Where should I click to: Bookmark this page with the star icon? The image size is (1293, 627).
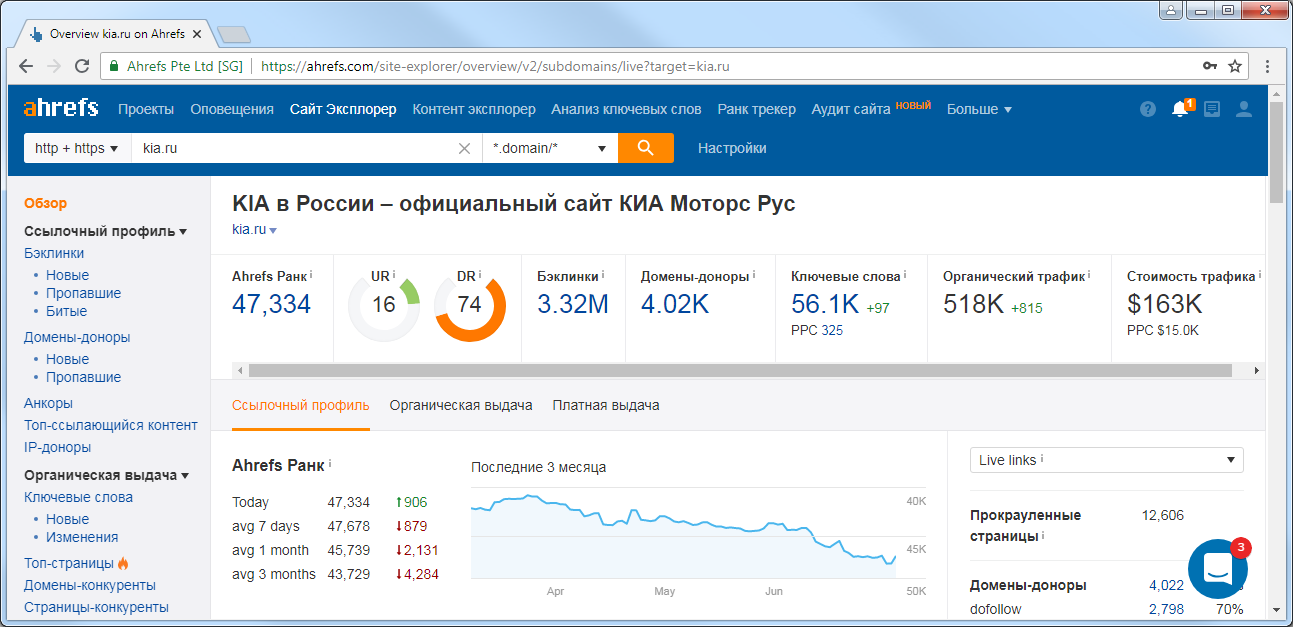click(x=1235, y=66)
